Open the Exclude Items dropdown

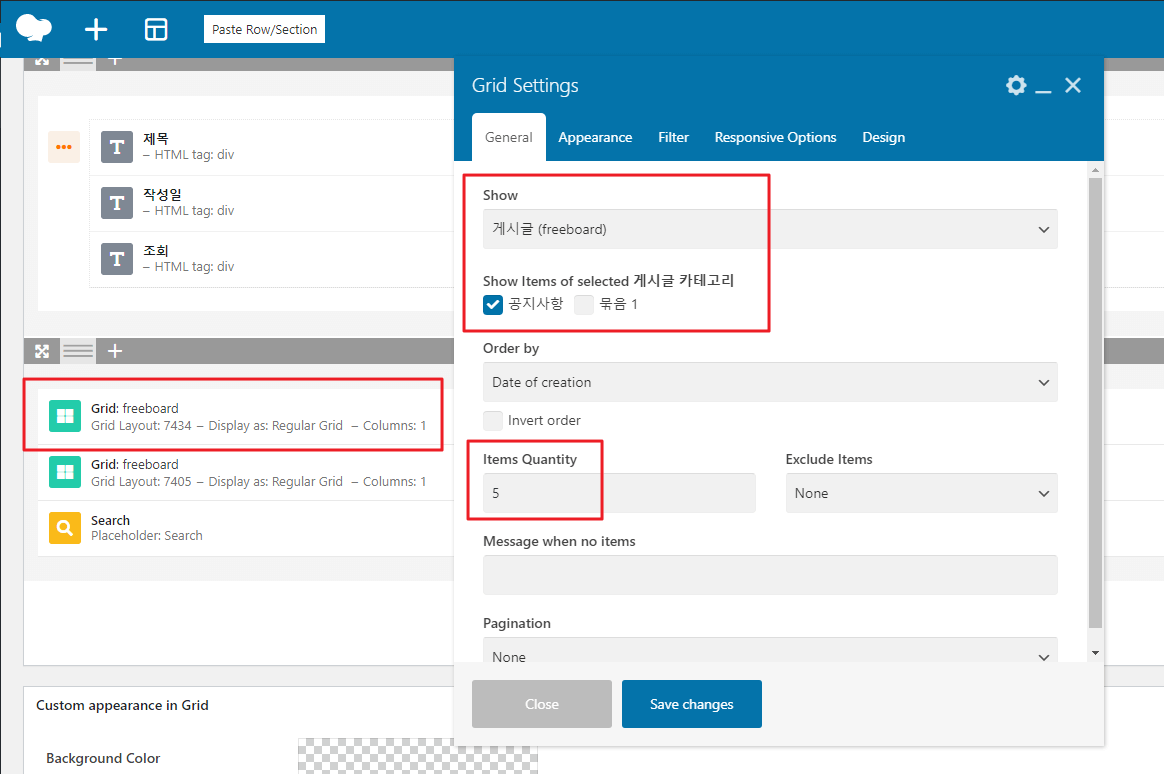pos(921,493)
